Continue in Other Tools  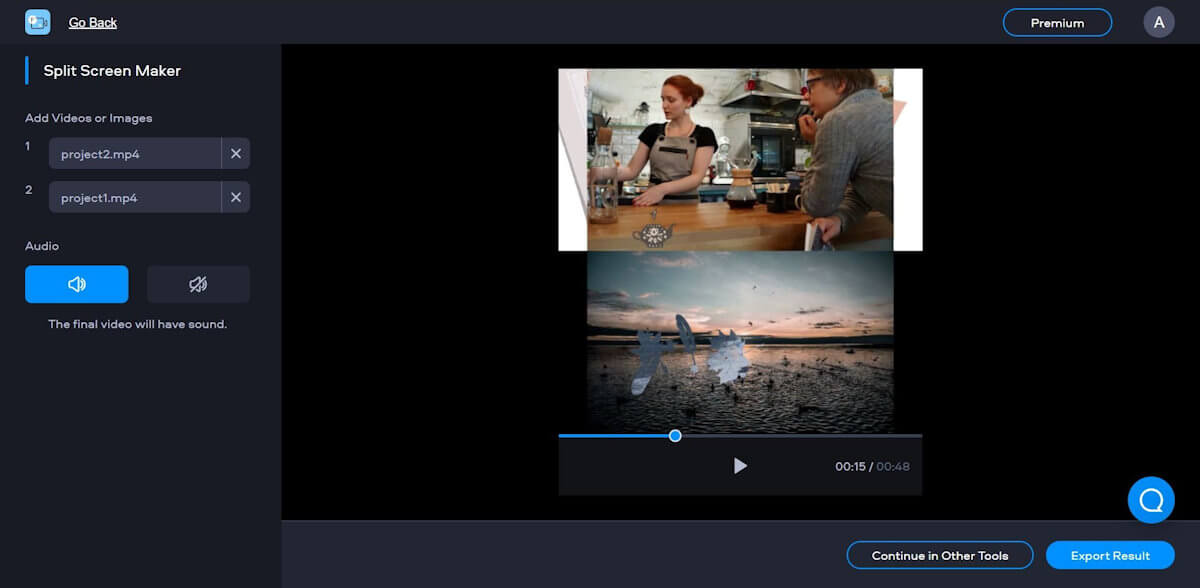pos(940,555)
